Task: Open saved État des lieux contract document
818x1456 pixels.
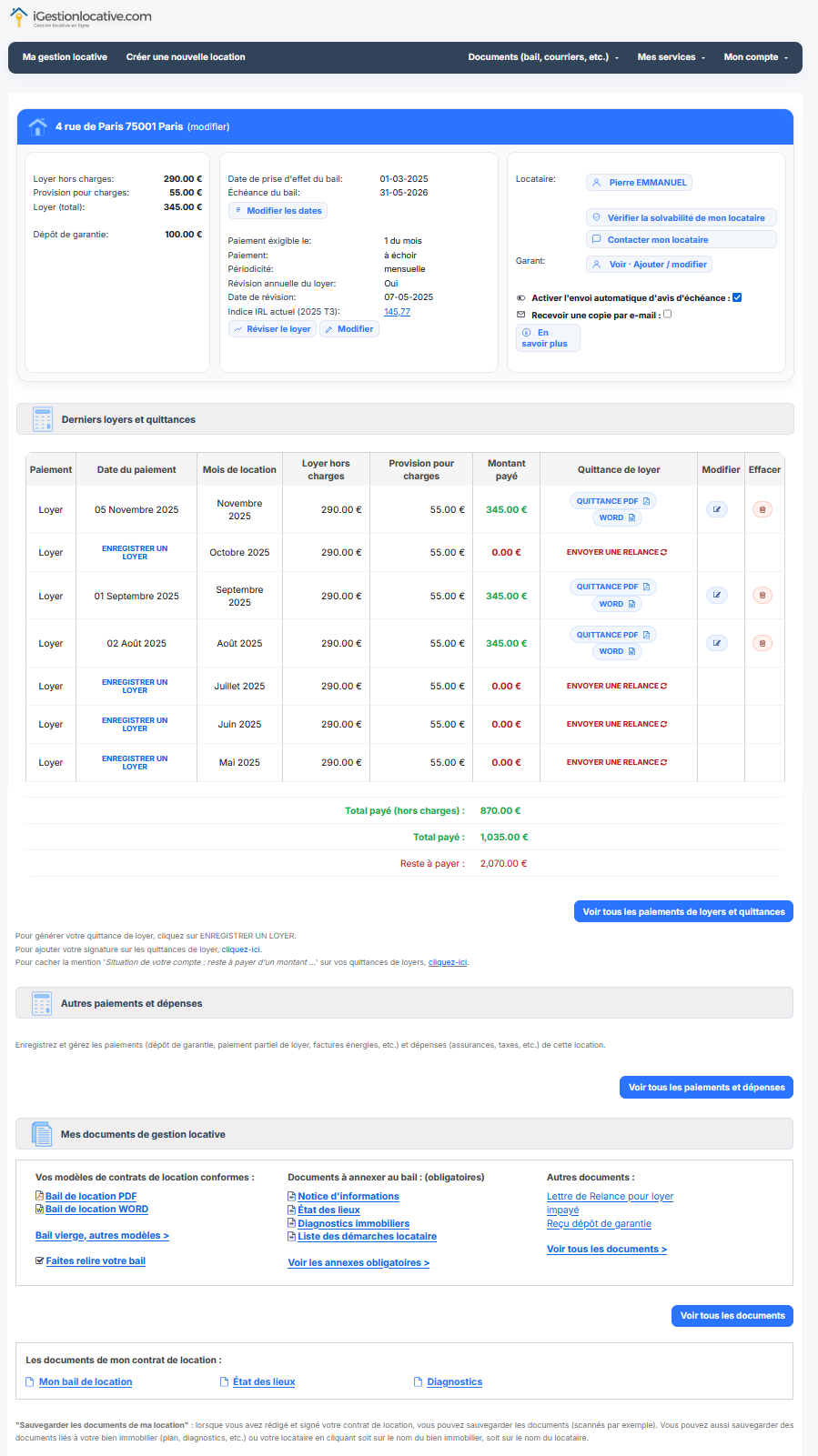Action: click(x=264, y=1382)
